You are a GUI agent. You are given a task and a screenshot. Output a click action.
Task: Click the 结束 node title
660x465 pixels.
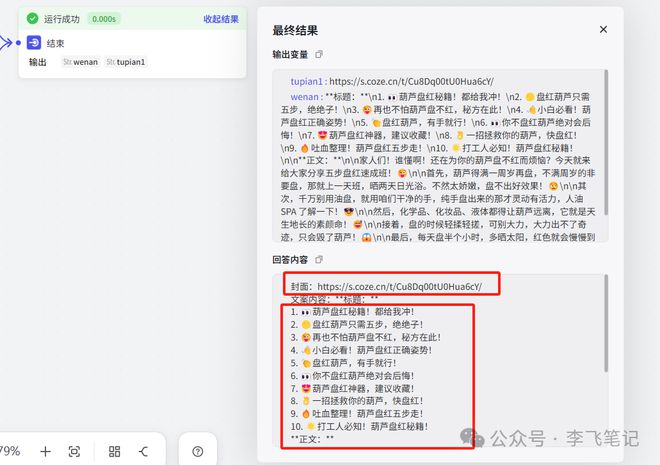(56, 43)
